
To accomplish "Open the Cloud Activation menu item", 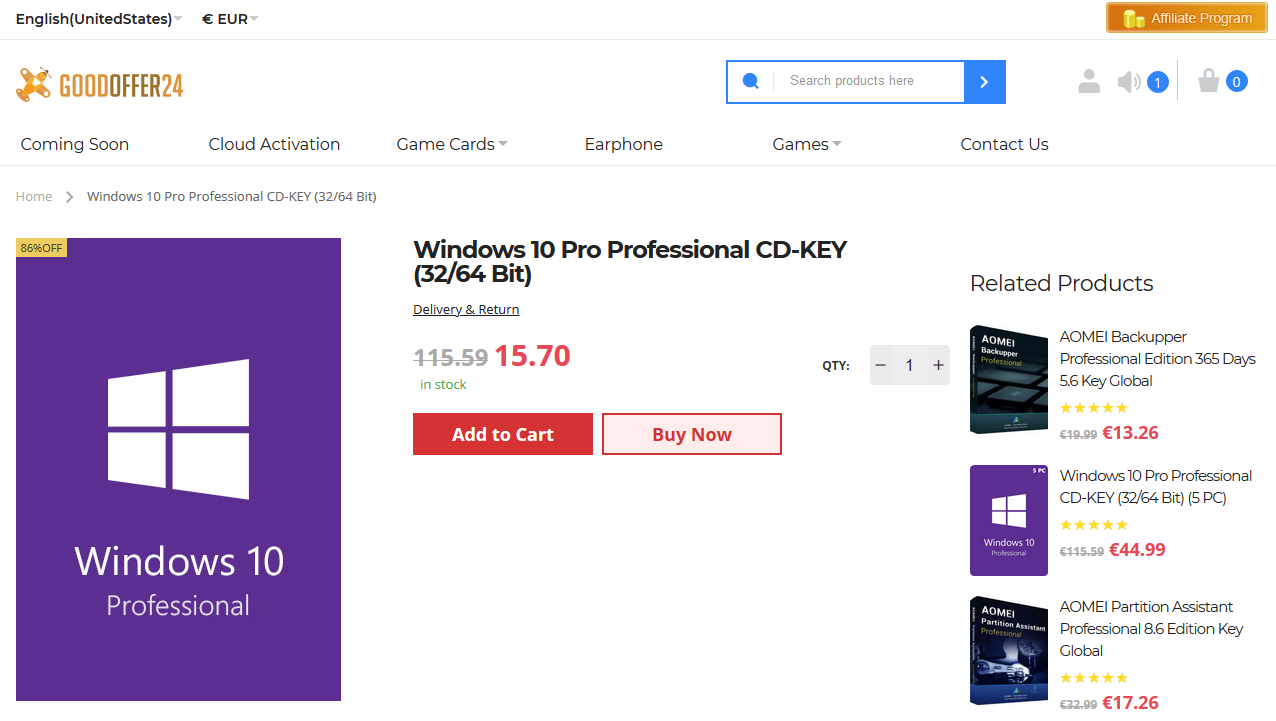I will click(x=274, y=144).
